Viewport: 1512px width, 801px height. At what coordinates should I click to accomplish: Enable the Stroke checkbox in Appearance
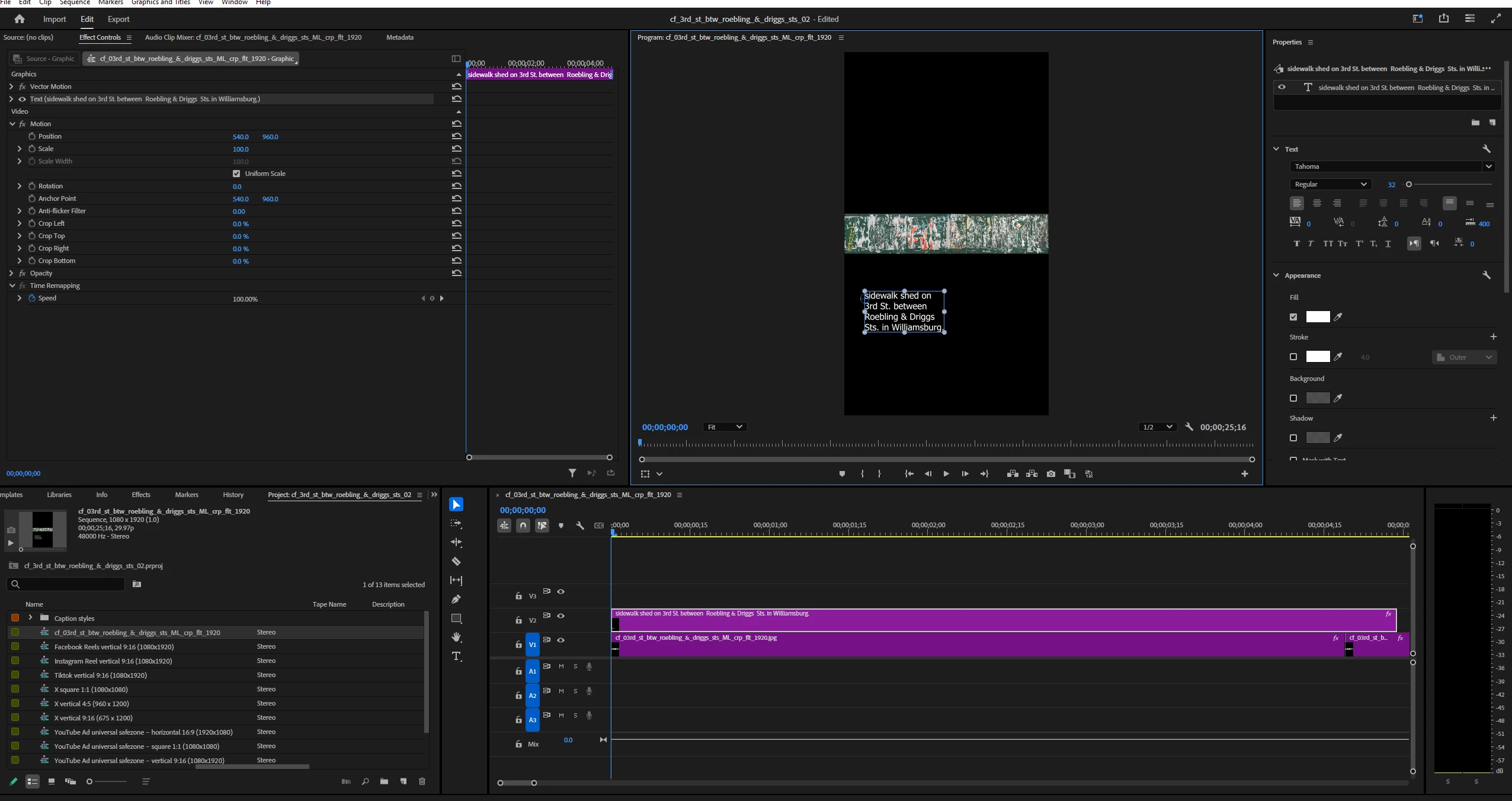pyautogui.click(x=1293, y=357)
